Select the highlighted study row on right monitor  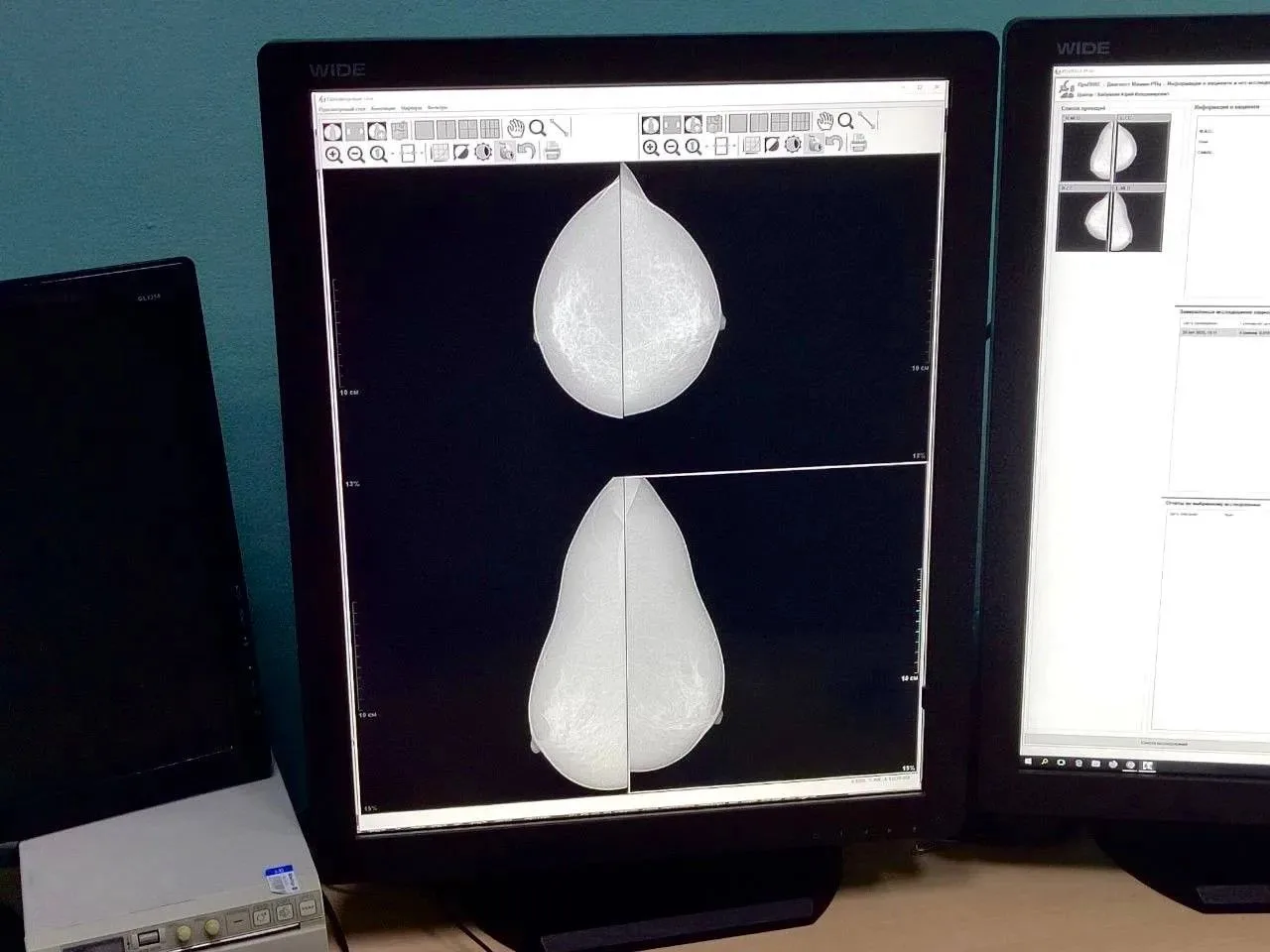(x=1223, y=332)
